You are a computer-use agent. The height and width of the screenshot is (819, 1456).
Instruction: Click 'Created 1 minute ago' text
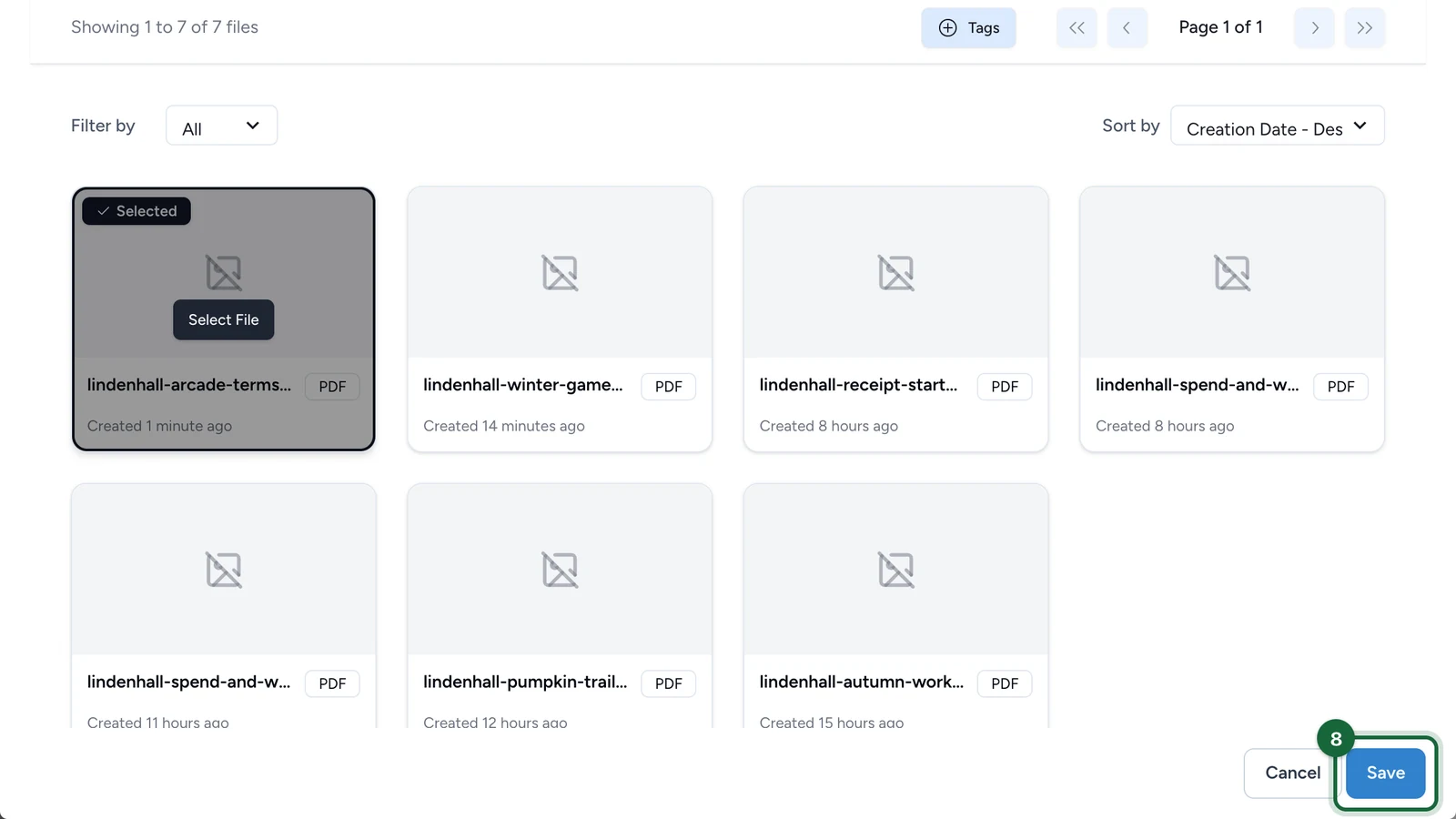[159, 426]
